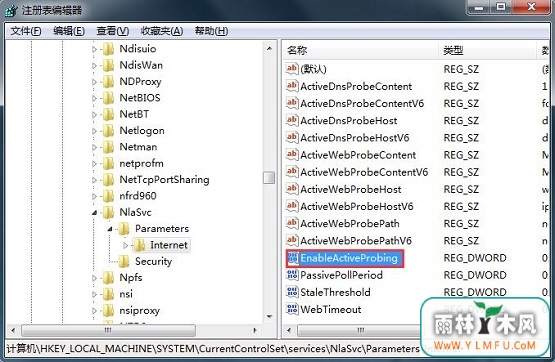Open the 编辑(E) menu

pos(69,31)
